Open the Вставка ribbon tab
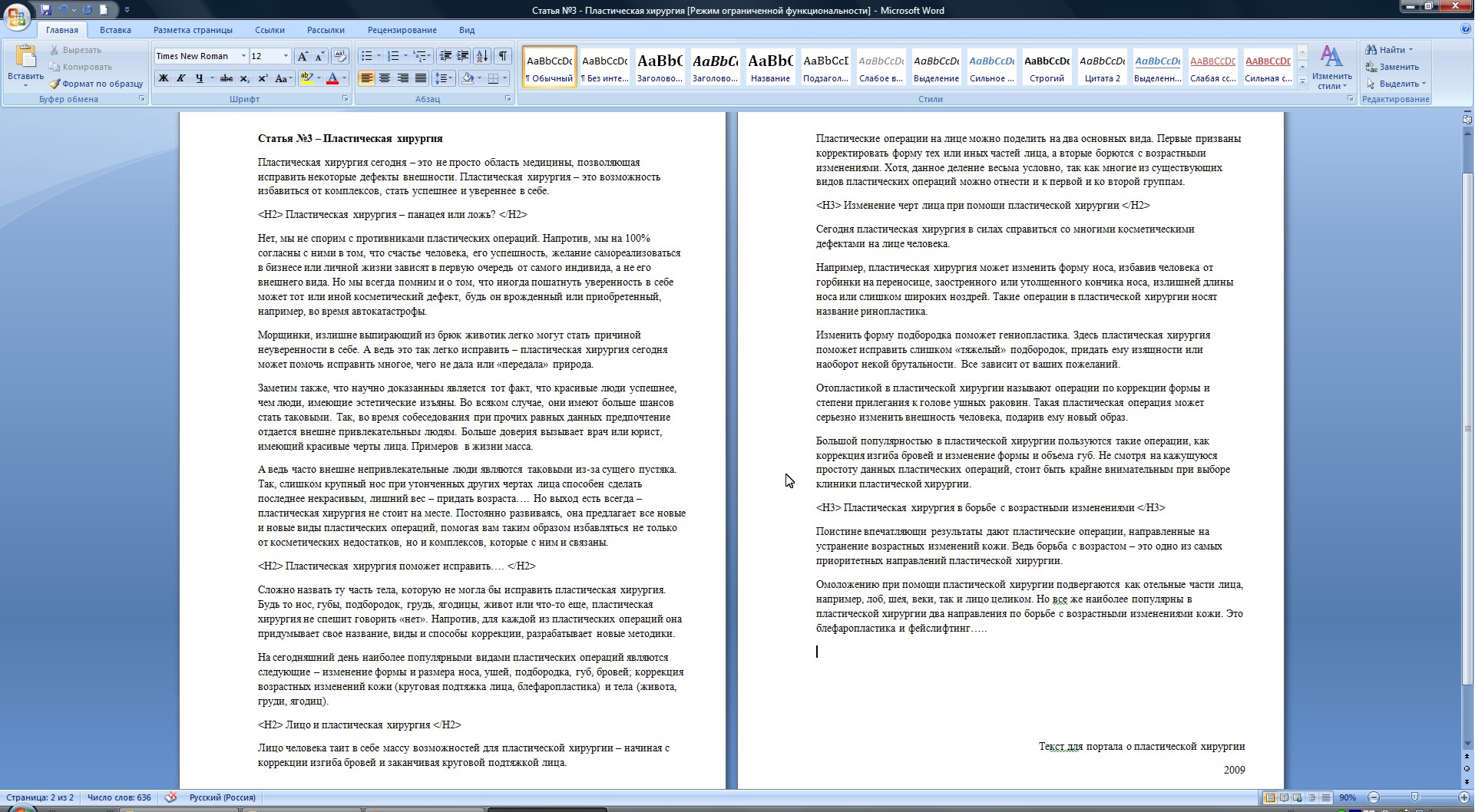 click(115, 30)
